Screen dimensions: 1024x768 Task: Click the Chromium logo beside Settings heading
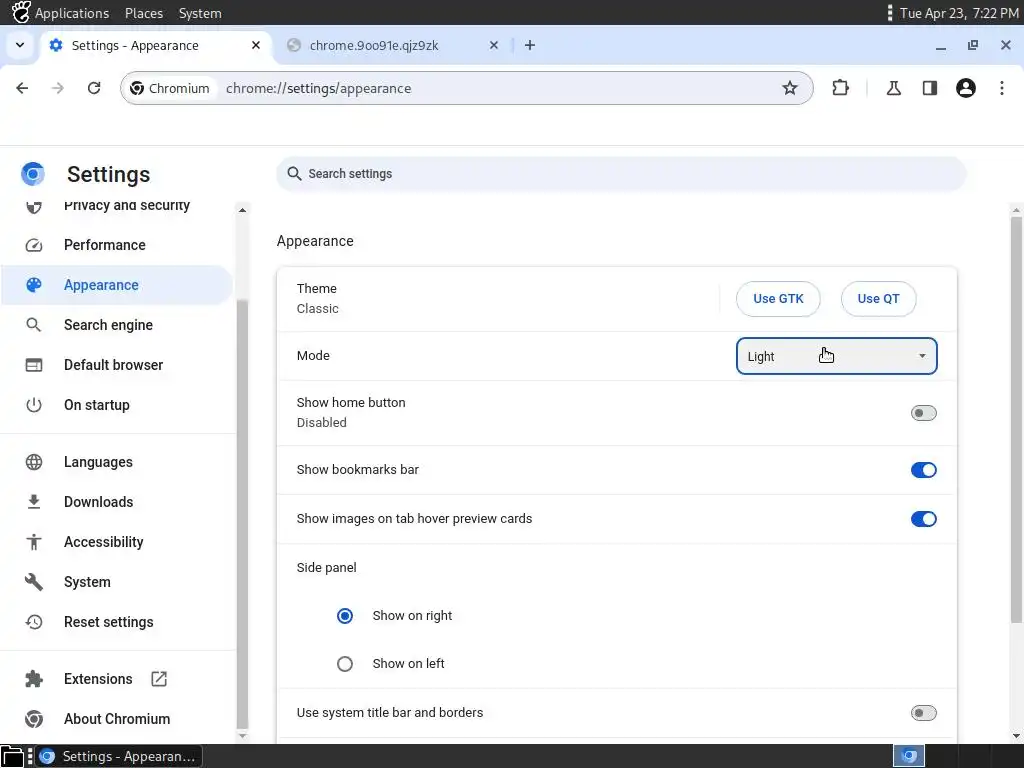(33, 174)
